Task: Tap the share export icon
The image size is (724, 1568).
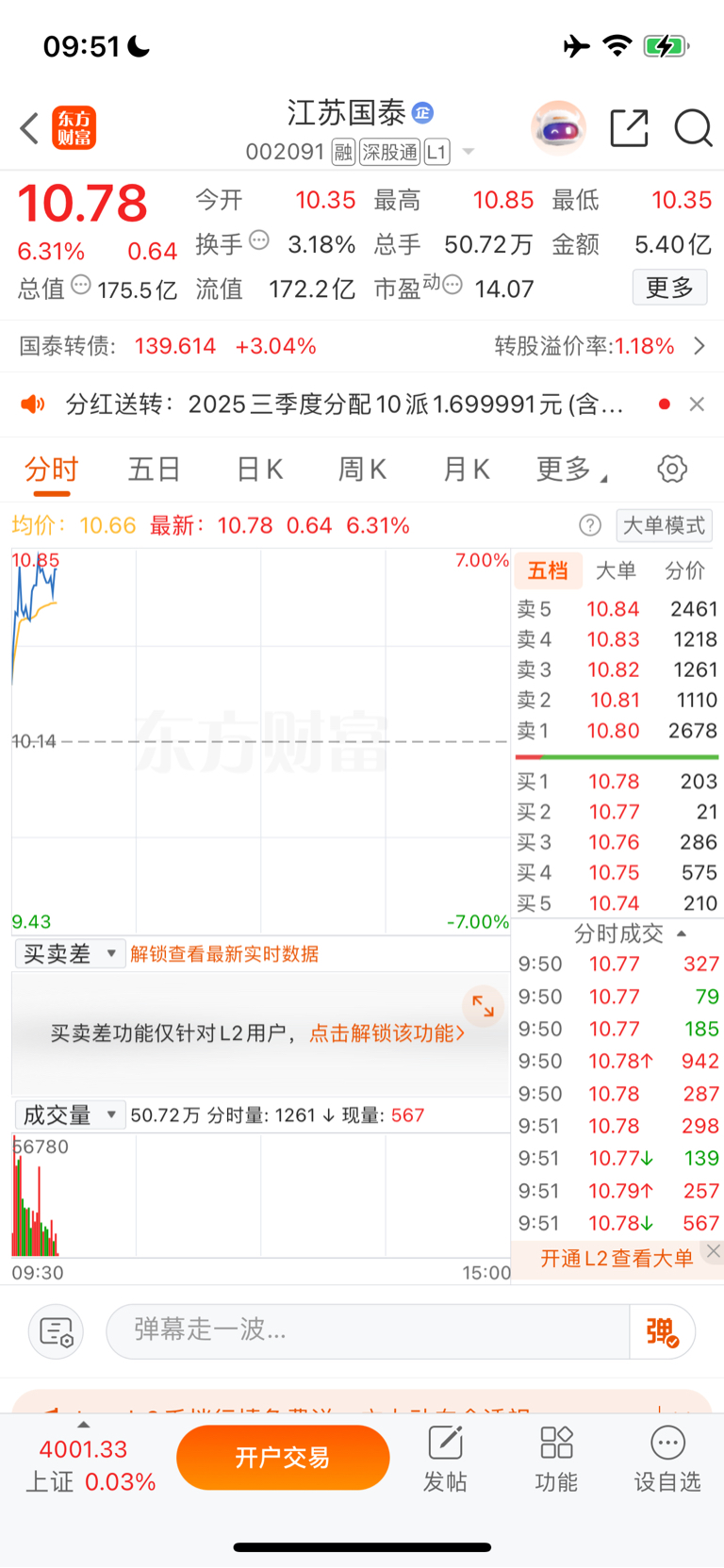Action: click(629, 128)
